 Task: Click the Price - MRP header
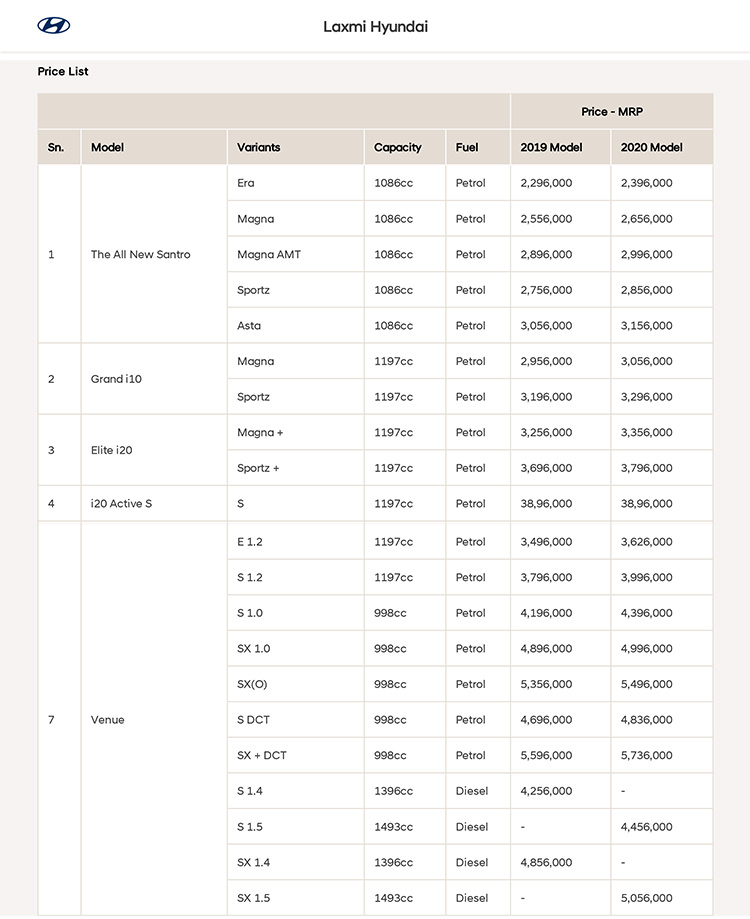click(611, 112)
